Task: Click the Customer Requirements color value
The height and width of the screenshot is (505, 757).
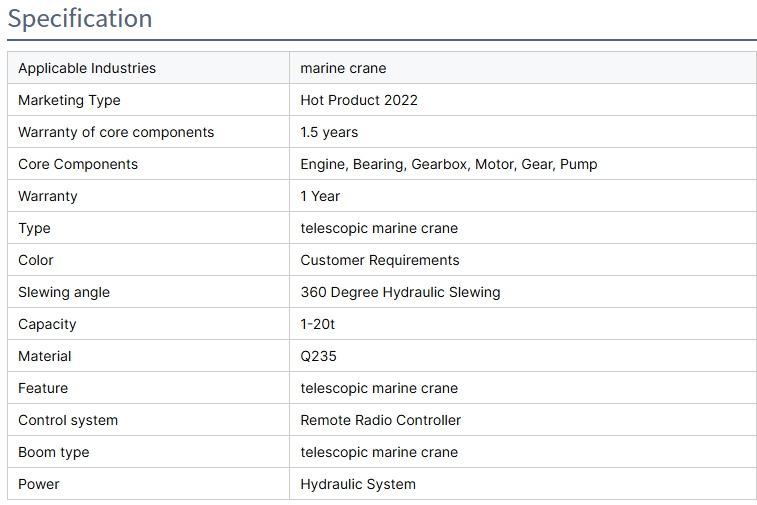Action: point(380,260)
